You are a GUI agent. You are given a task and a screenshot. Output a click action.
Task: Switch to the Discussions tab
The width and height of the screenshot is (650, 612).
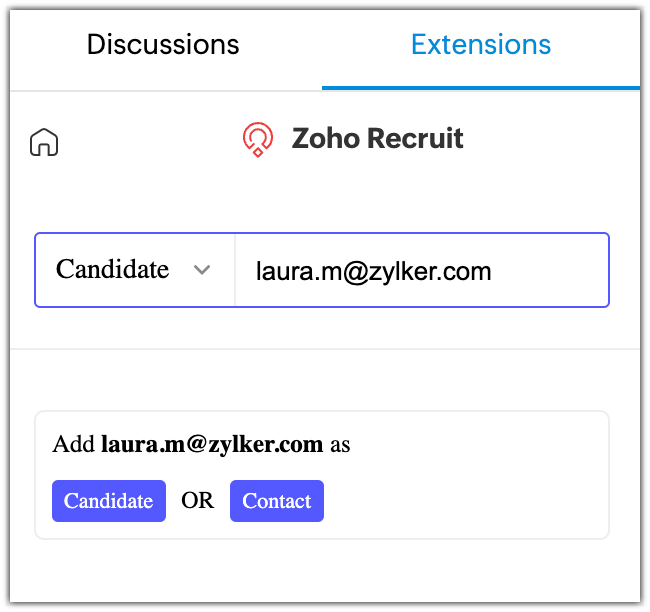click(x=163, y=45)
